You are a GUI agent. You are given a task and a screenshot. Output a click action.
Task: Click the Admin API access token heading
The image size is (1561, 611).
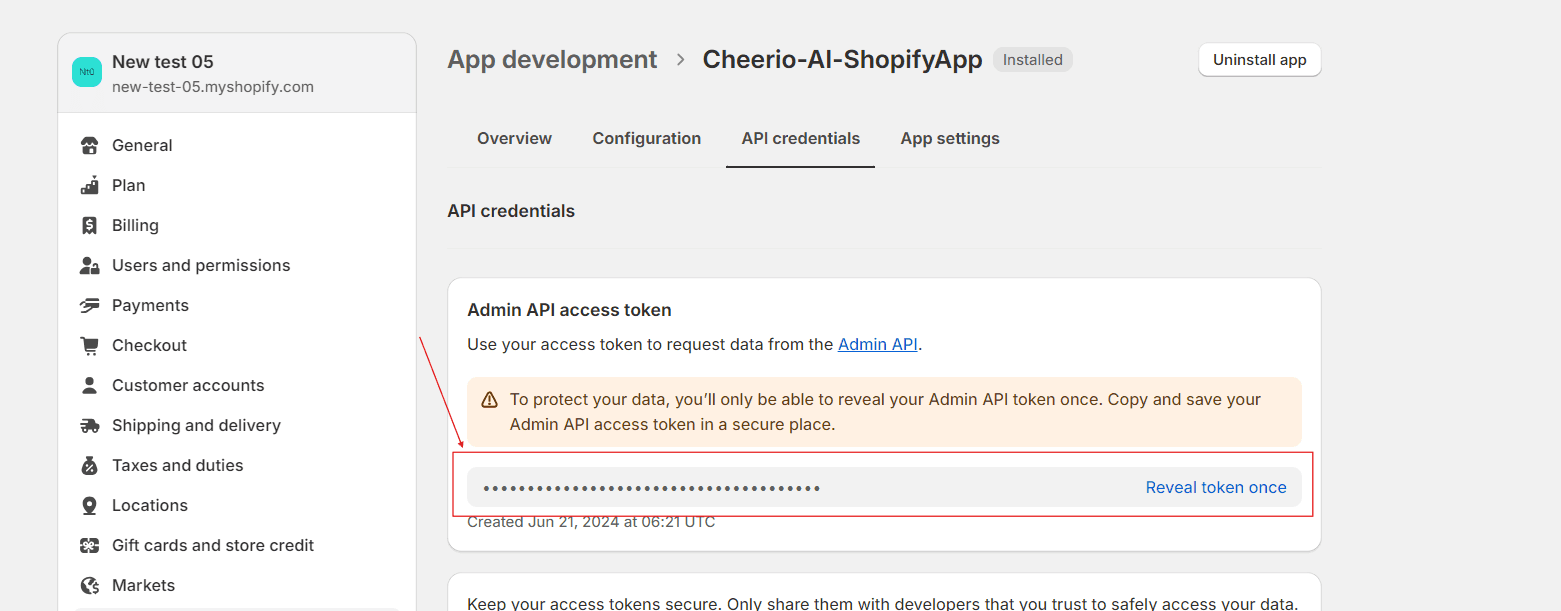point(569,310)
